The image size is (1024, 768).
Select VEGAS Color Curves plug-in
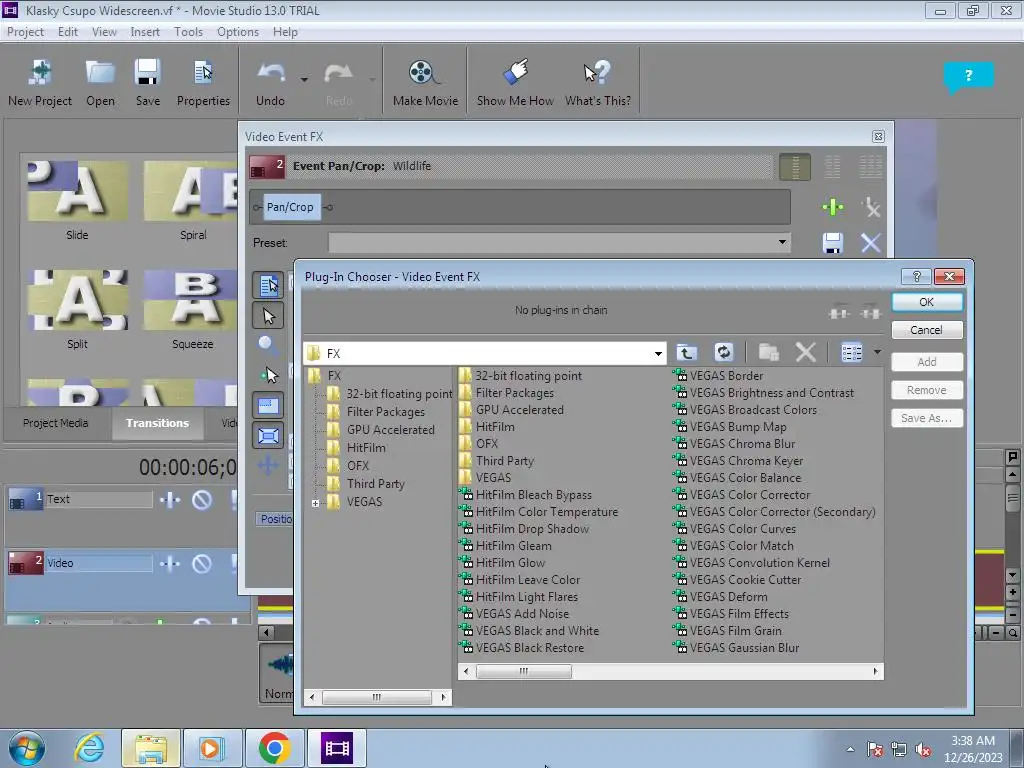743,528
